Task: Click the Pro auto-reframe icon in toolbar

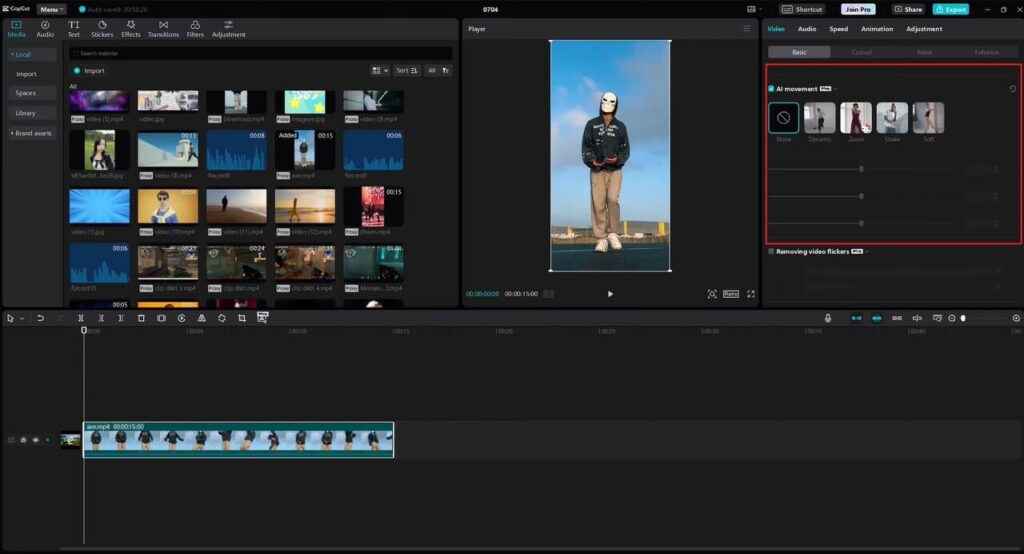Action: point(263,318)
